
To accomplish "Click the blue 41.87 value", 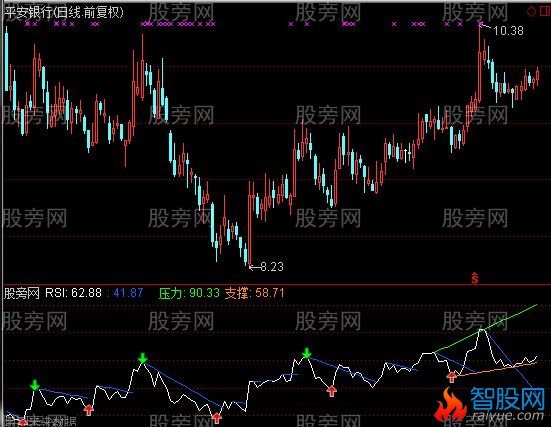I will tap(128, 293).
